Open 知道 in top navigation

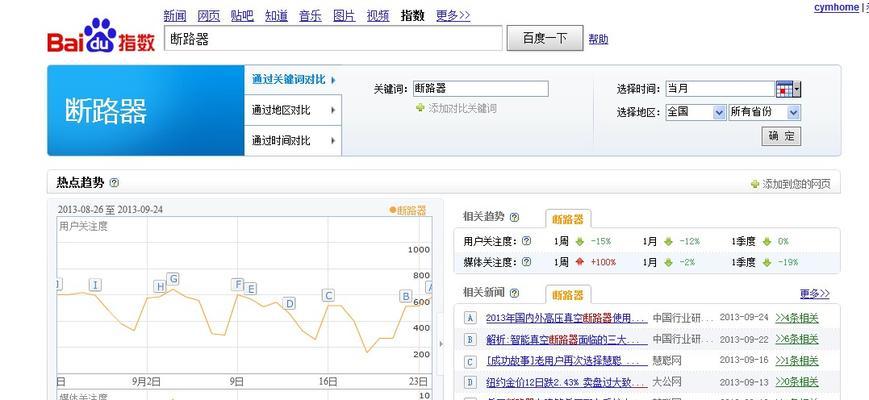coord(276,16)
